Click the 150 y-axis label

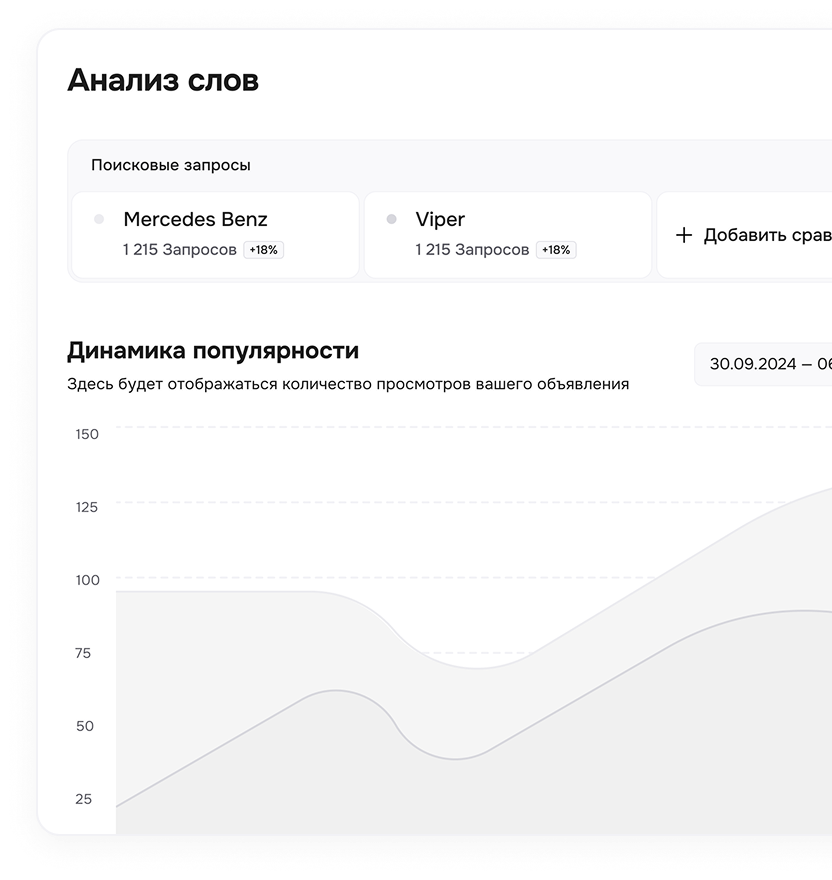click(87, 434)
